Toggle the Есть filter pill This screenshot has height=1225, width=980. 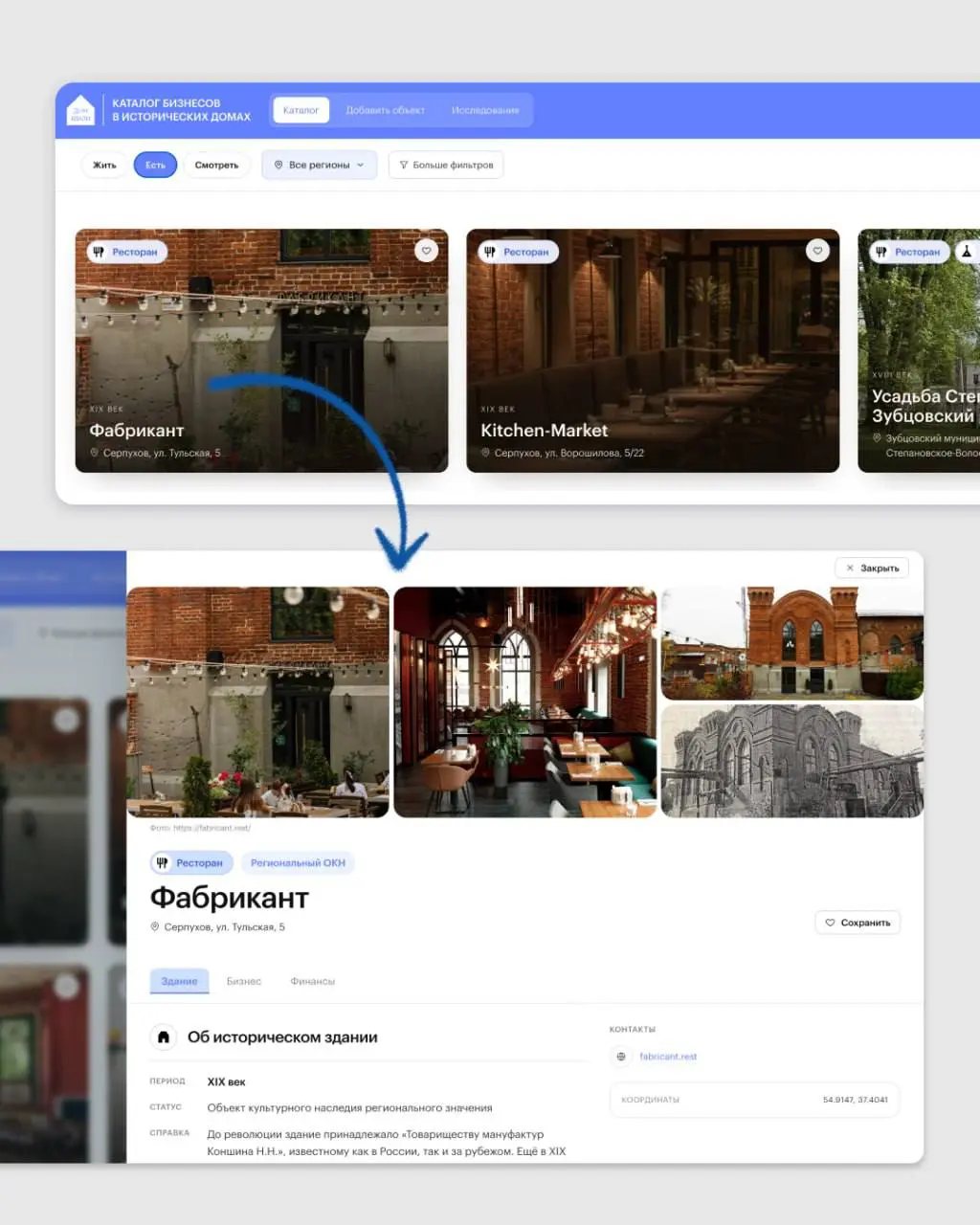tap(155, 165)
